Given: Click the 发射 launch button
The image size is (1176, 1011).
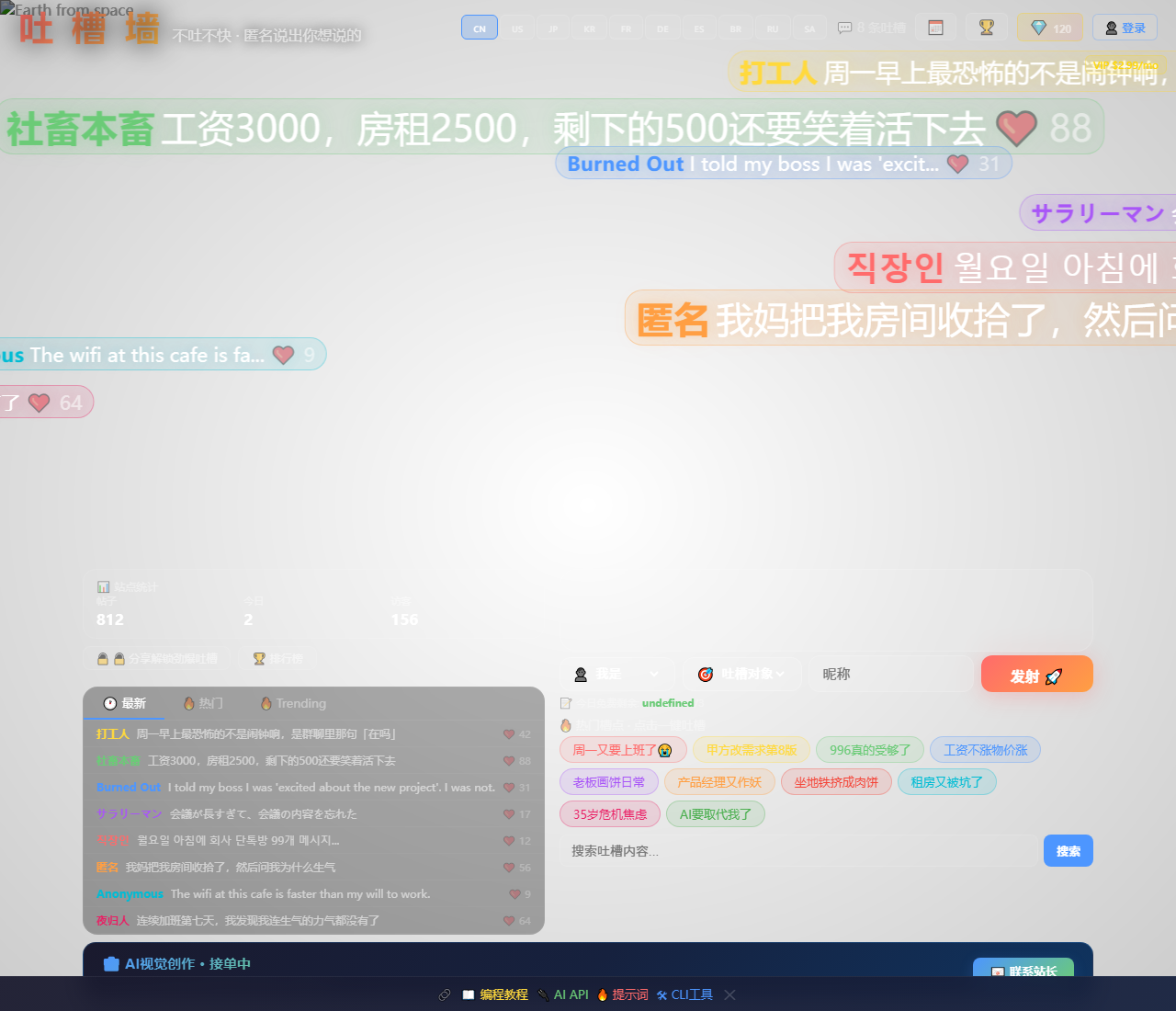Looking at the screenshot, I should (1037, 674).
